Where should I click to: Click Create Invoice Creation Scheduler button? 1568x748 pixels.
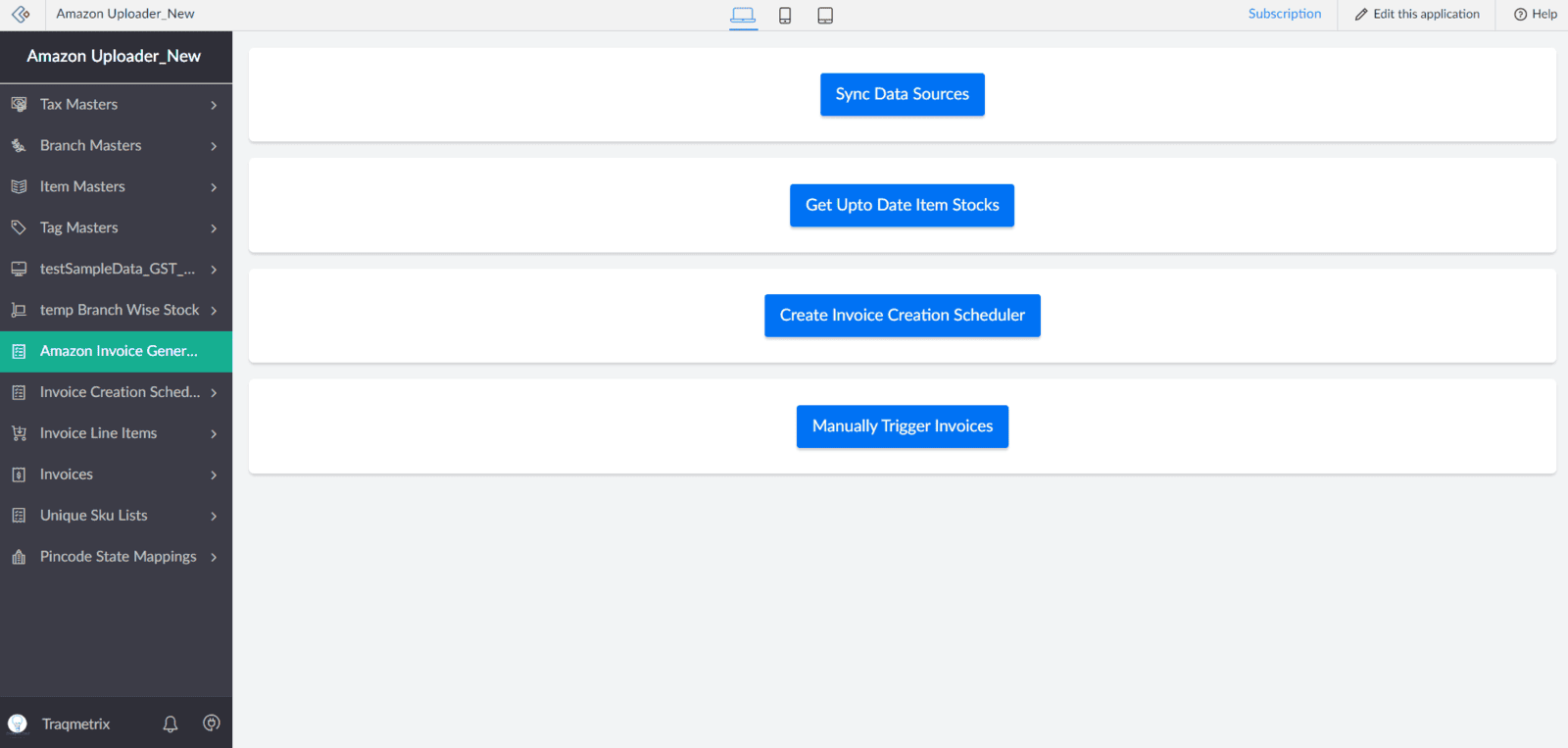[902, 316]
